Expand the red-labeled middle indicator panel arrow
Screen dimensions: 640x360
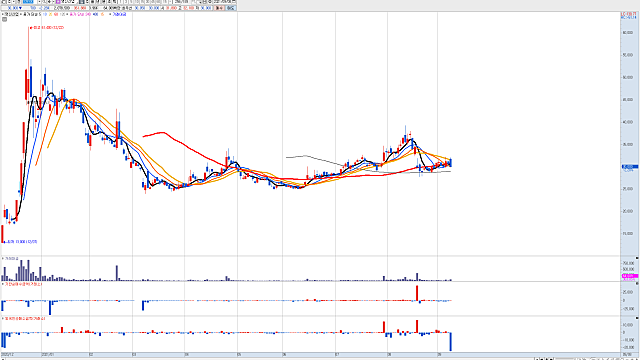(x=3, y=284)
